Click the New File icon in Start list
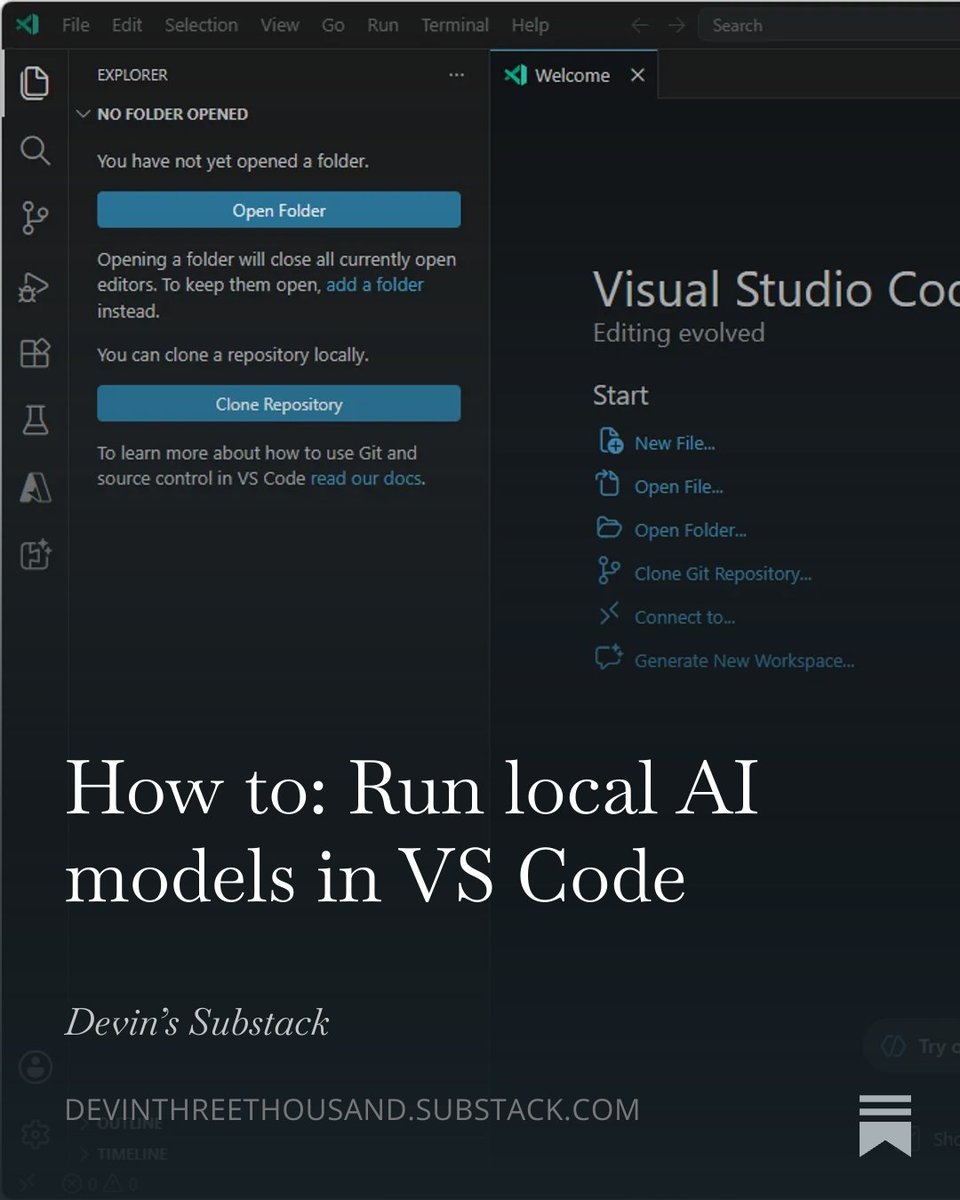 click(x=610, y=441)
